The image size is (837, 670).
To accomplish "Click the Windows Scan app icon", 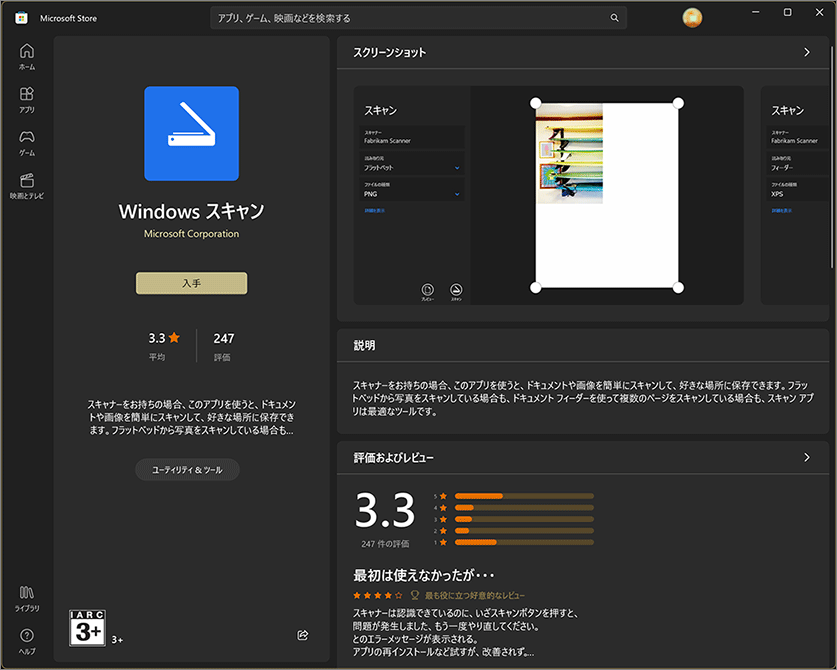I will [x=192, y=133].
